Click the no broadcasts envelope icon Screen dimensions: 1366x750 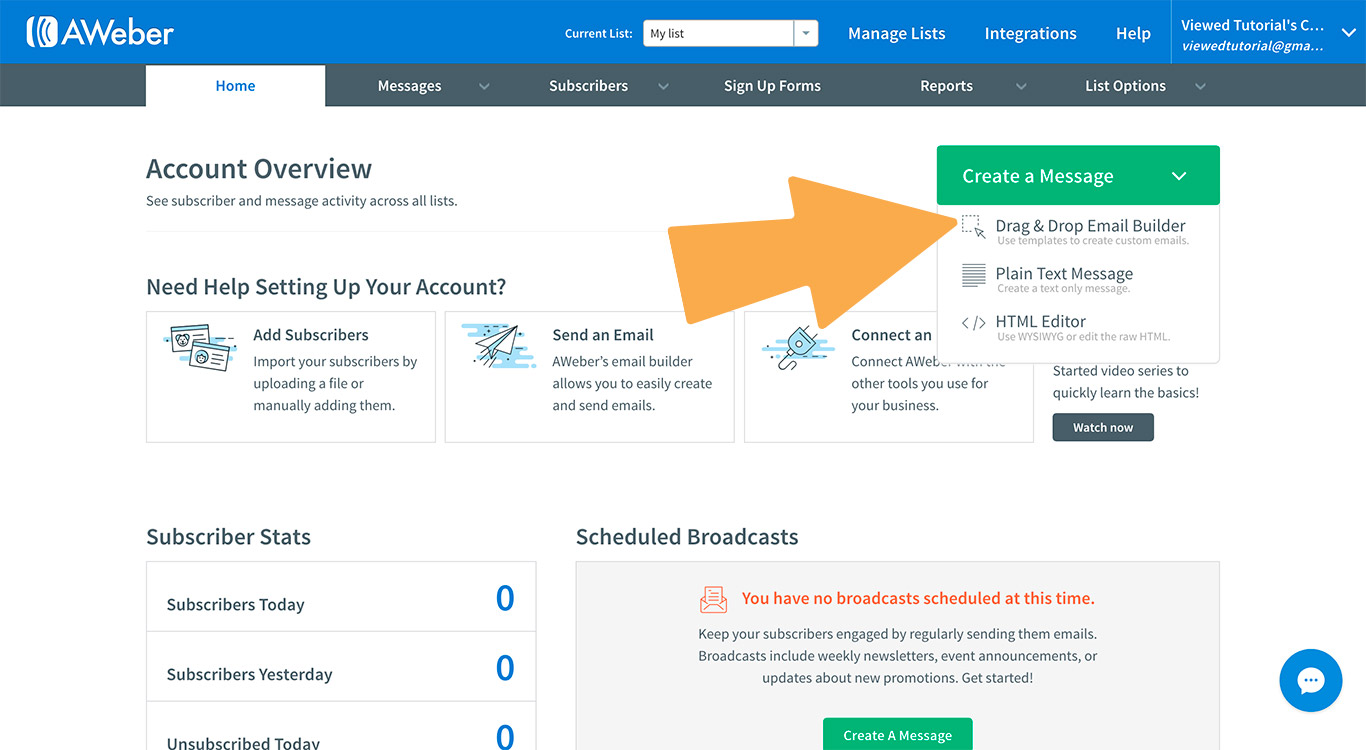pos(714,599)
